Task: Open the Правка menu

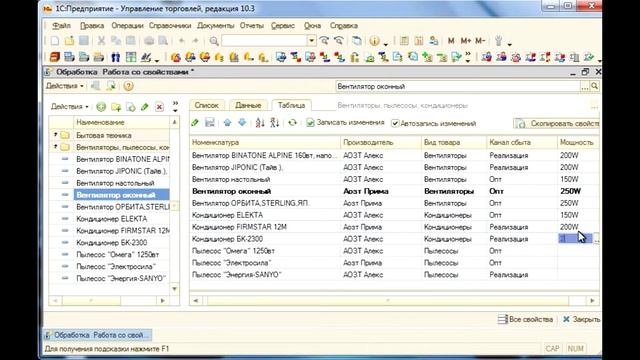Action: click(x=92, y=25)
